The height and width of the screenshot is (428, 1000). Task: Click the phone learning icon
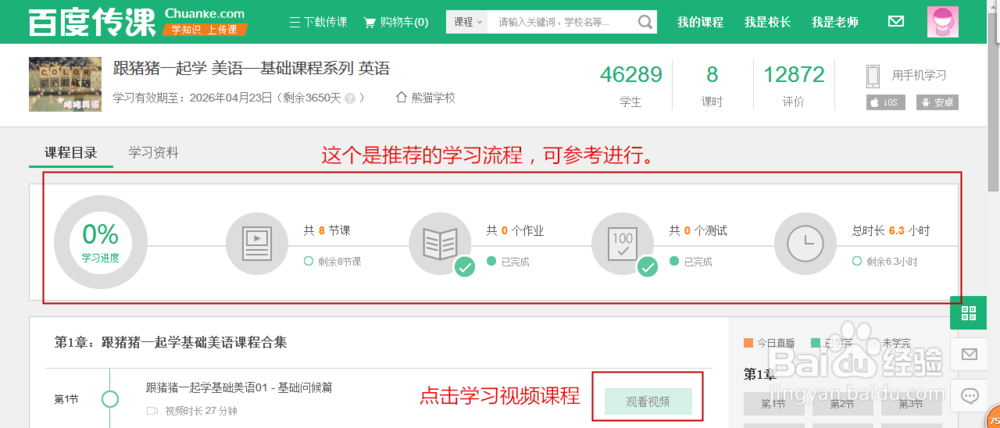point(873,76)
